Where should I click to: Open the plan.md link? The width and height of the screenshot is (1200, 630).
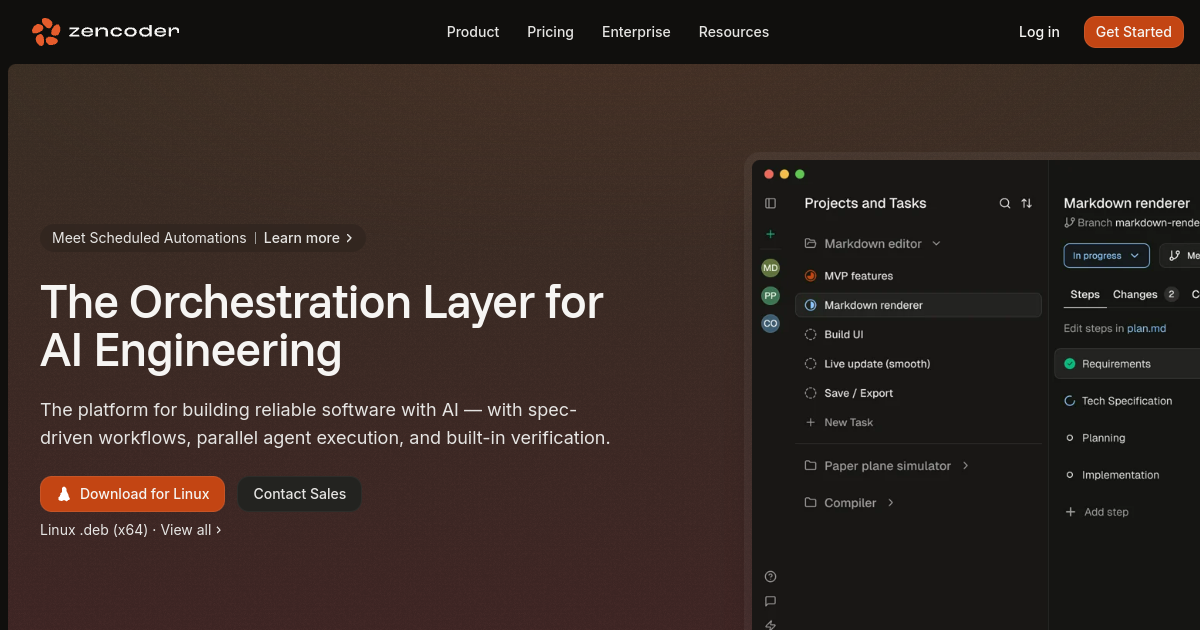point(1146,328)
